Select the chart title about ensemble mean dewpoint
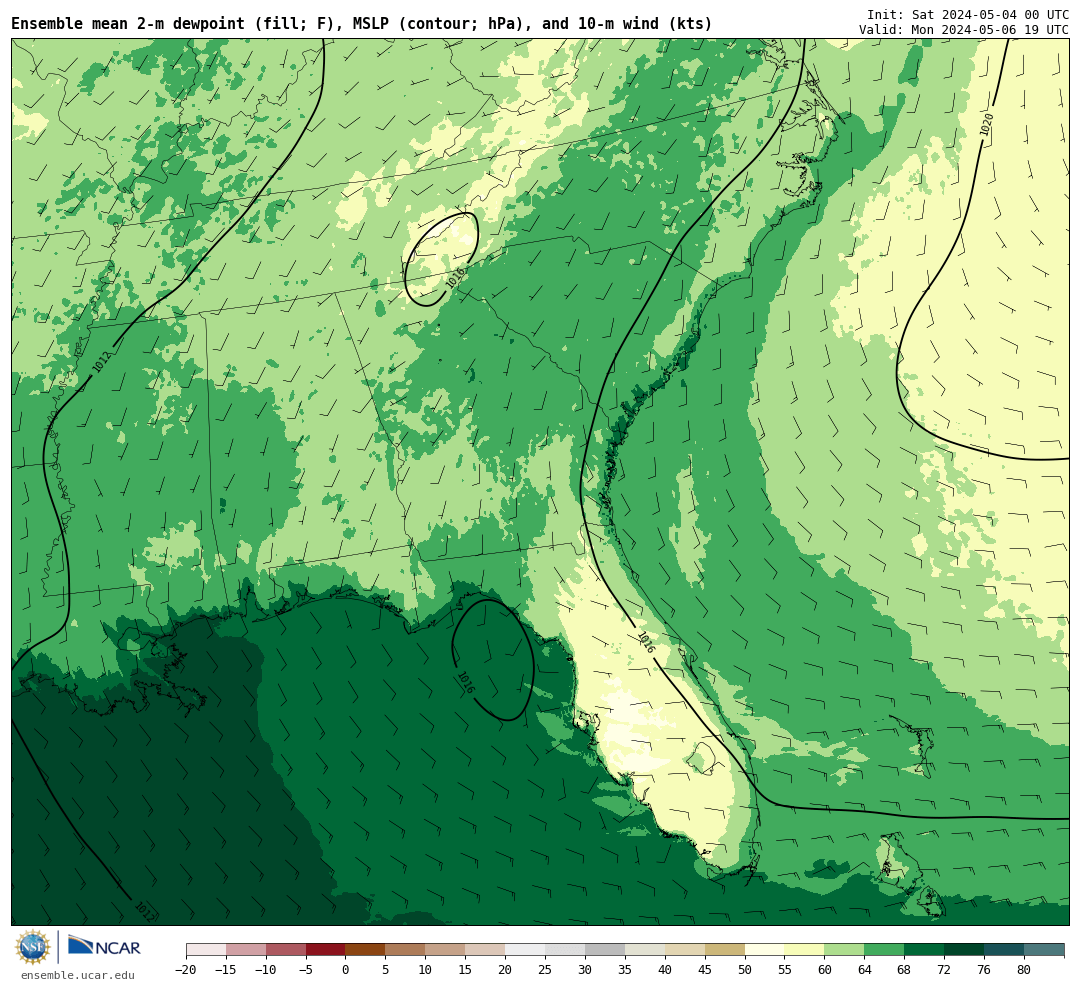 362,23
